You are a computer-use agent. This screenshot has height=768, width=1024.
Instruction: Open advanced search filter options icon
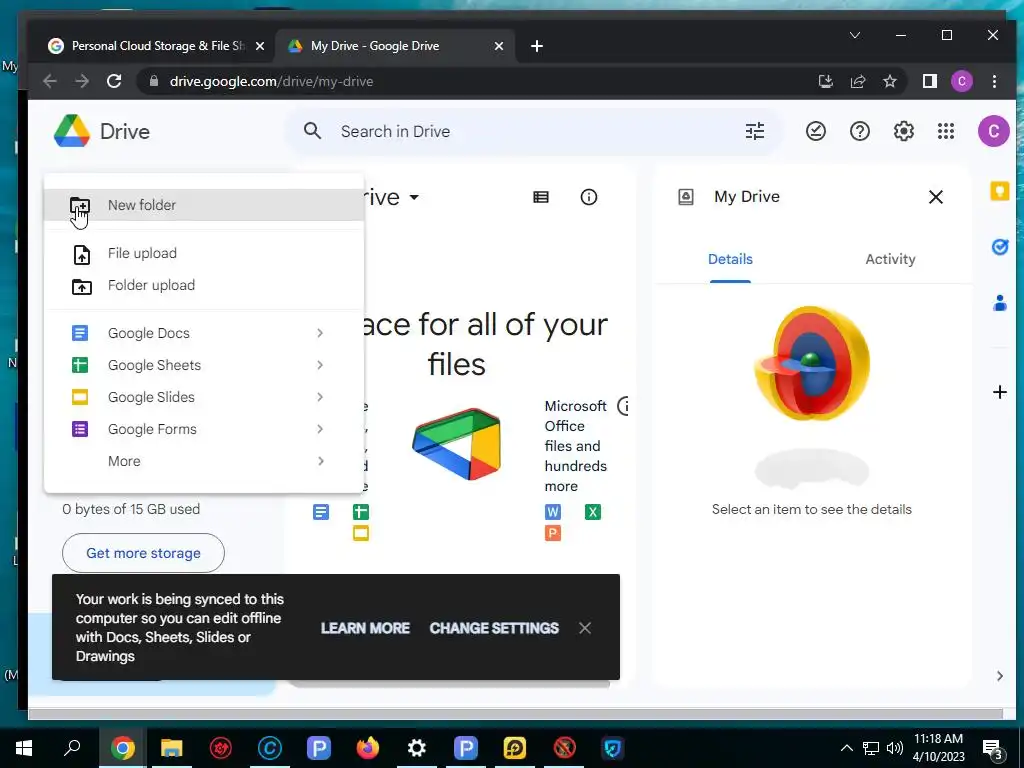755,131
